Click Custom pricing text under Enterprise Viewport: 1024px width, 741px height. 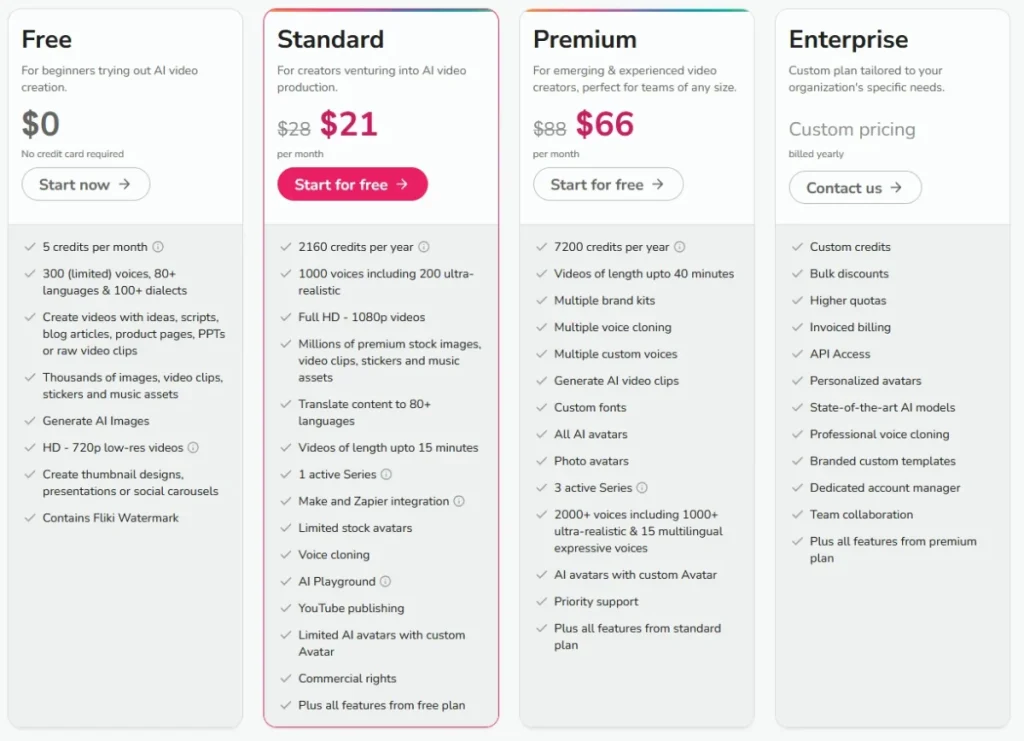pyautogui.click(x=851, y=129)
